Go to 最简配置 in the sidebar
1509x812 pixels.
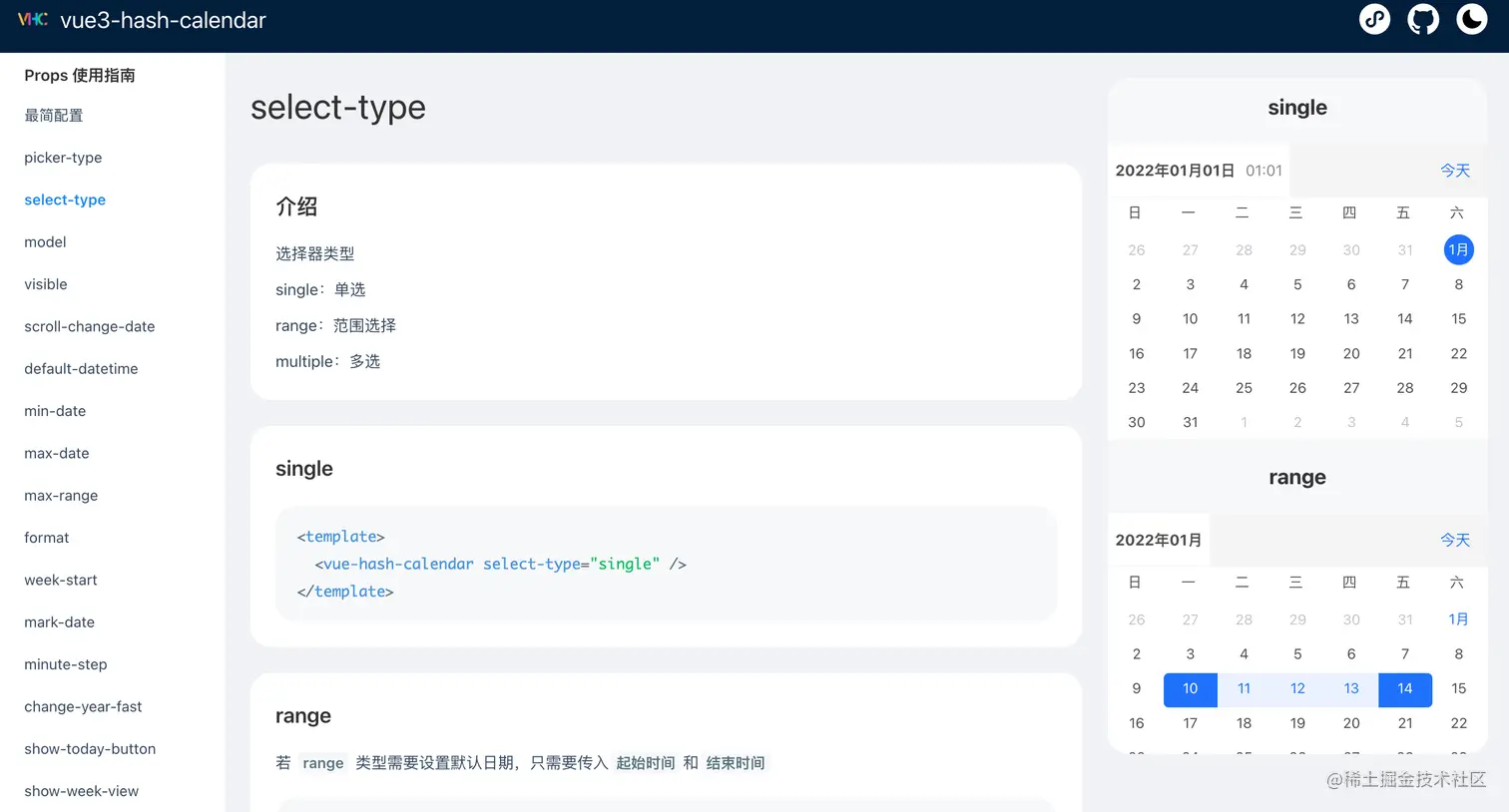54,116
